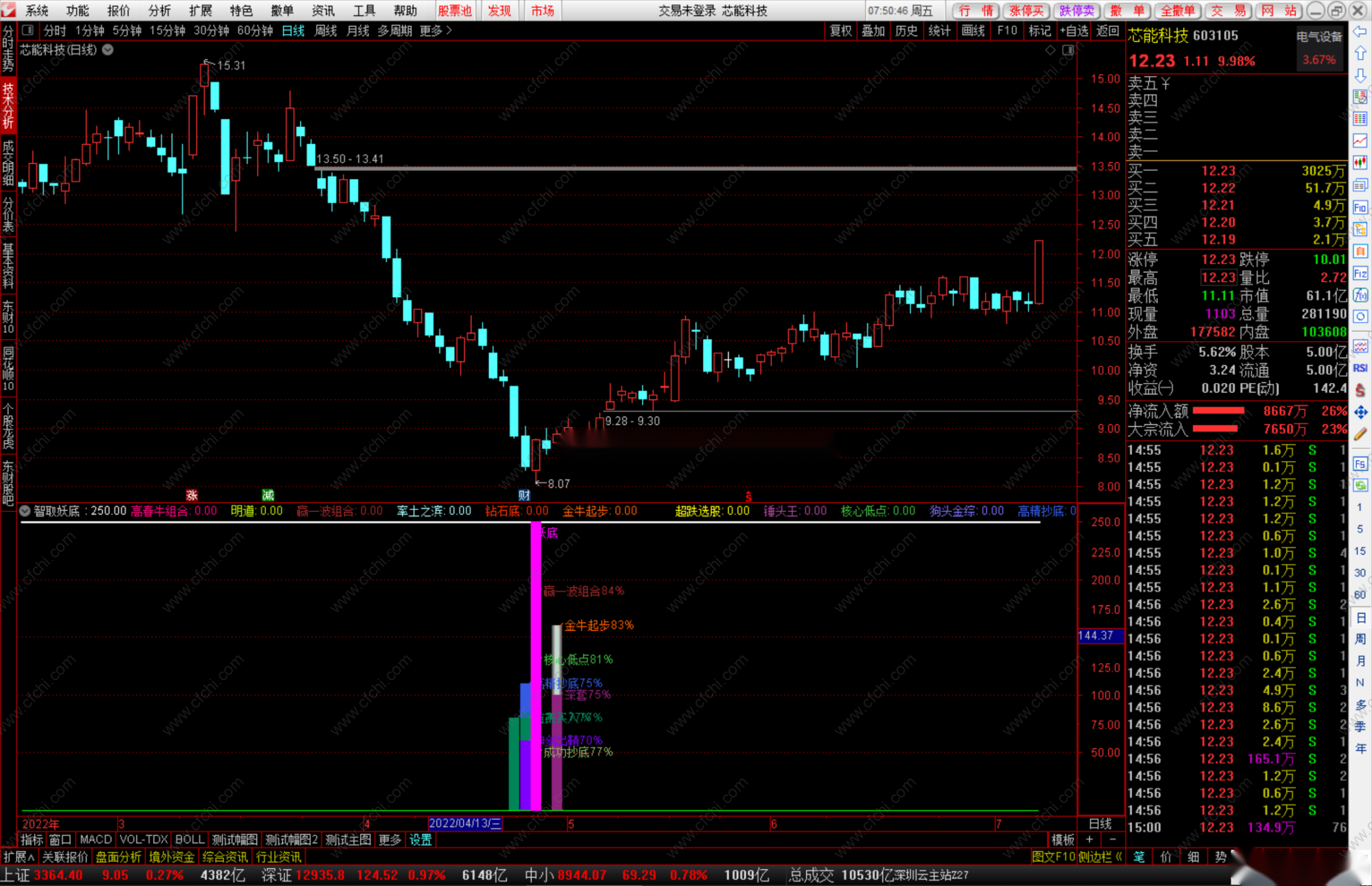Expand indicator dropdown beside 智取妖底
This screenshot has height=886, width=1372.
[x=25, y=511]
